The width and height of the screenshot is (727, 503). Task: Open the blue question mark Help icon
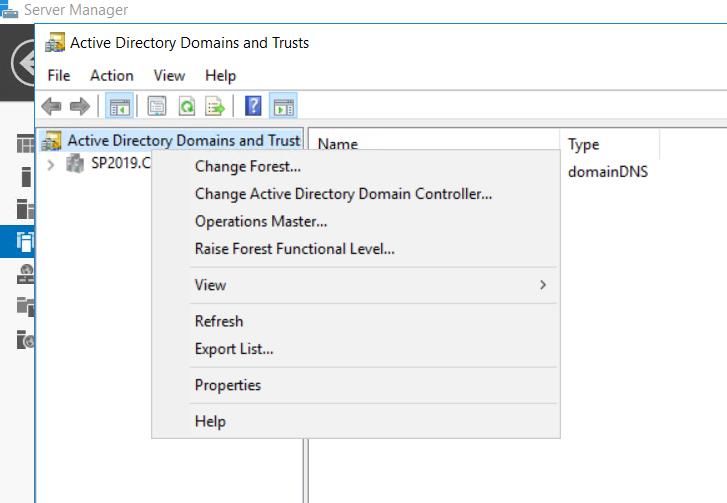click(253, 106)
